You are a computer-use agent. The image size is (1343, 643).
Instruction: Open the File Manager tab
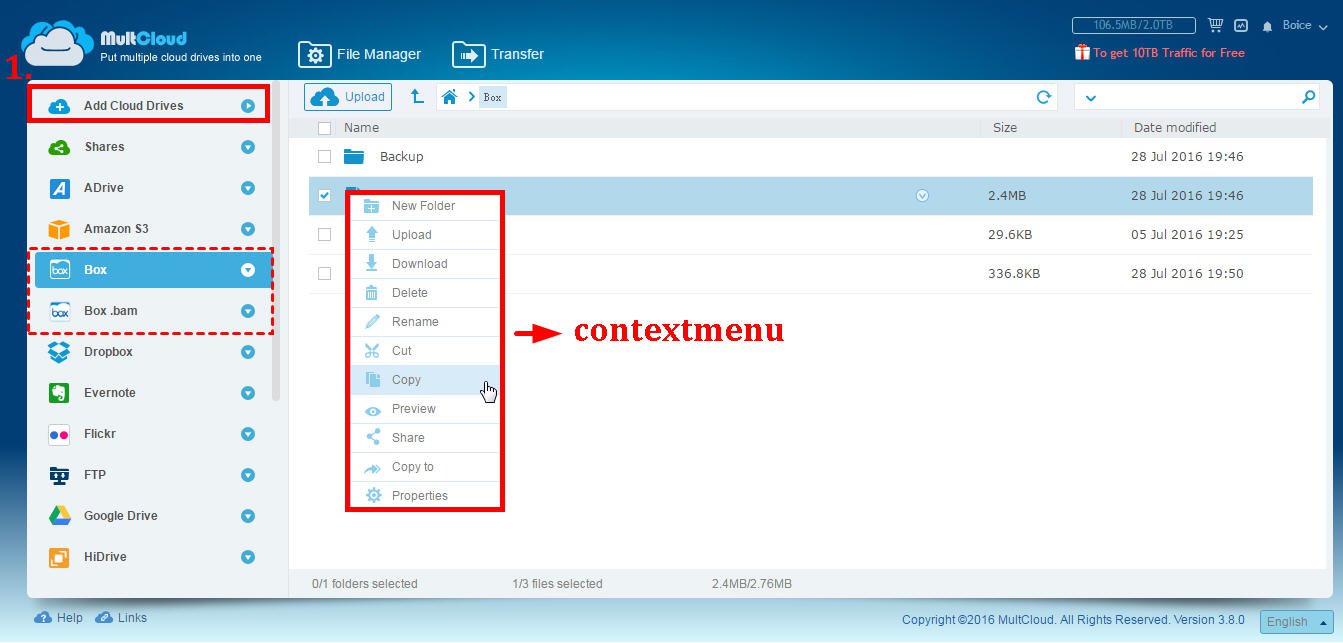coord(360,54)
